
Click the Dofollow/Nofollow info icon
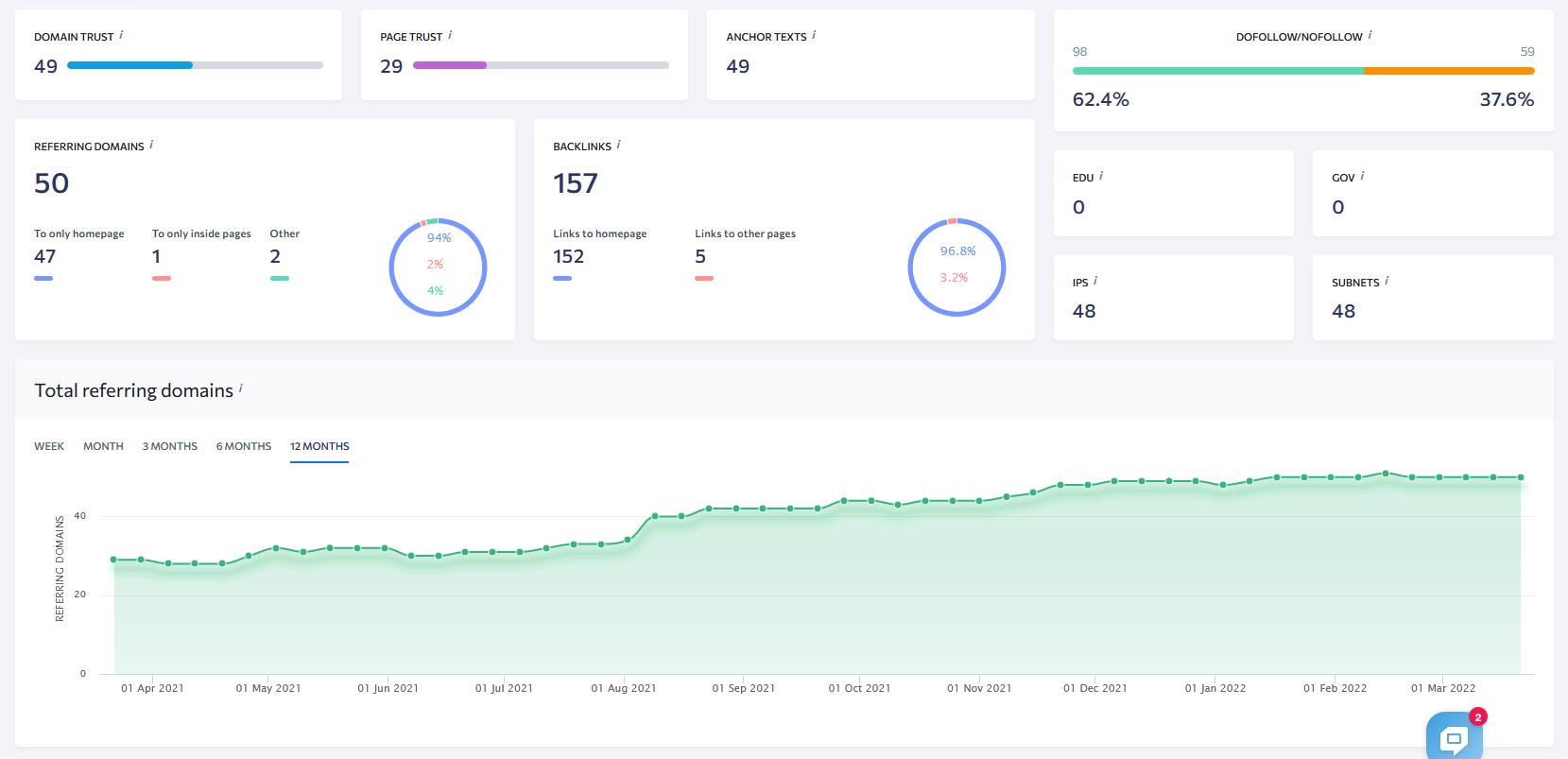tap(1370, 35)
